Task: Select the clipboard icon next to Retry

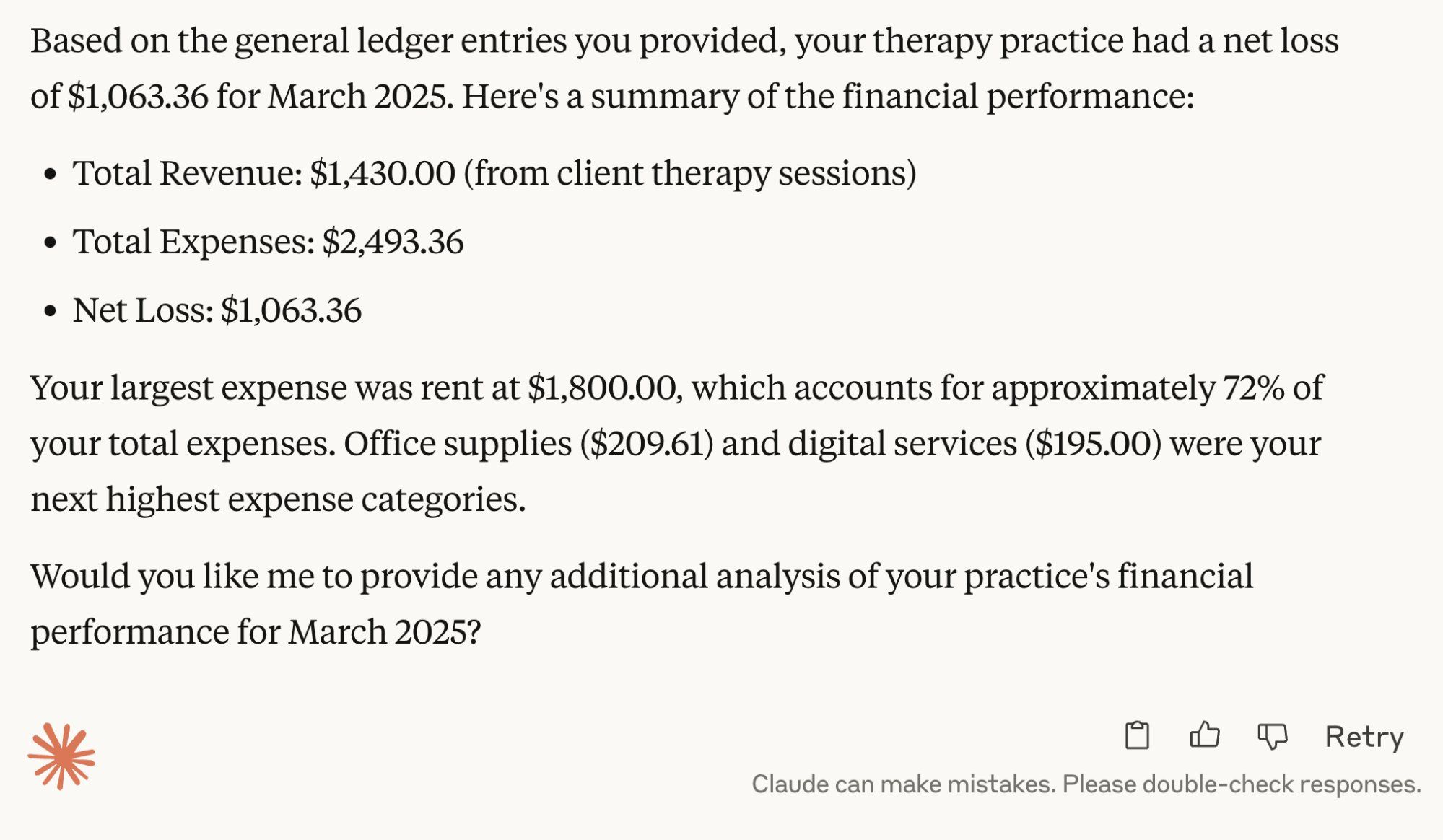Action: click(1138, 736)
